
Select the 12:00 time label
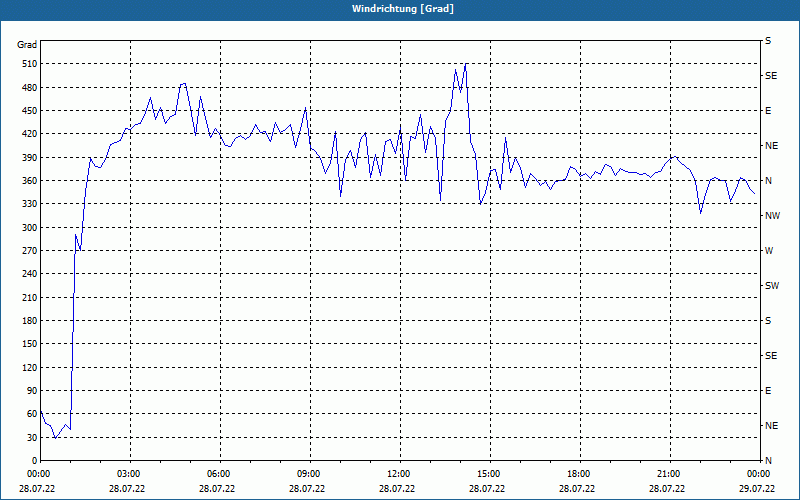397,474
